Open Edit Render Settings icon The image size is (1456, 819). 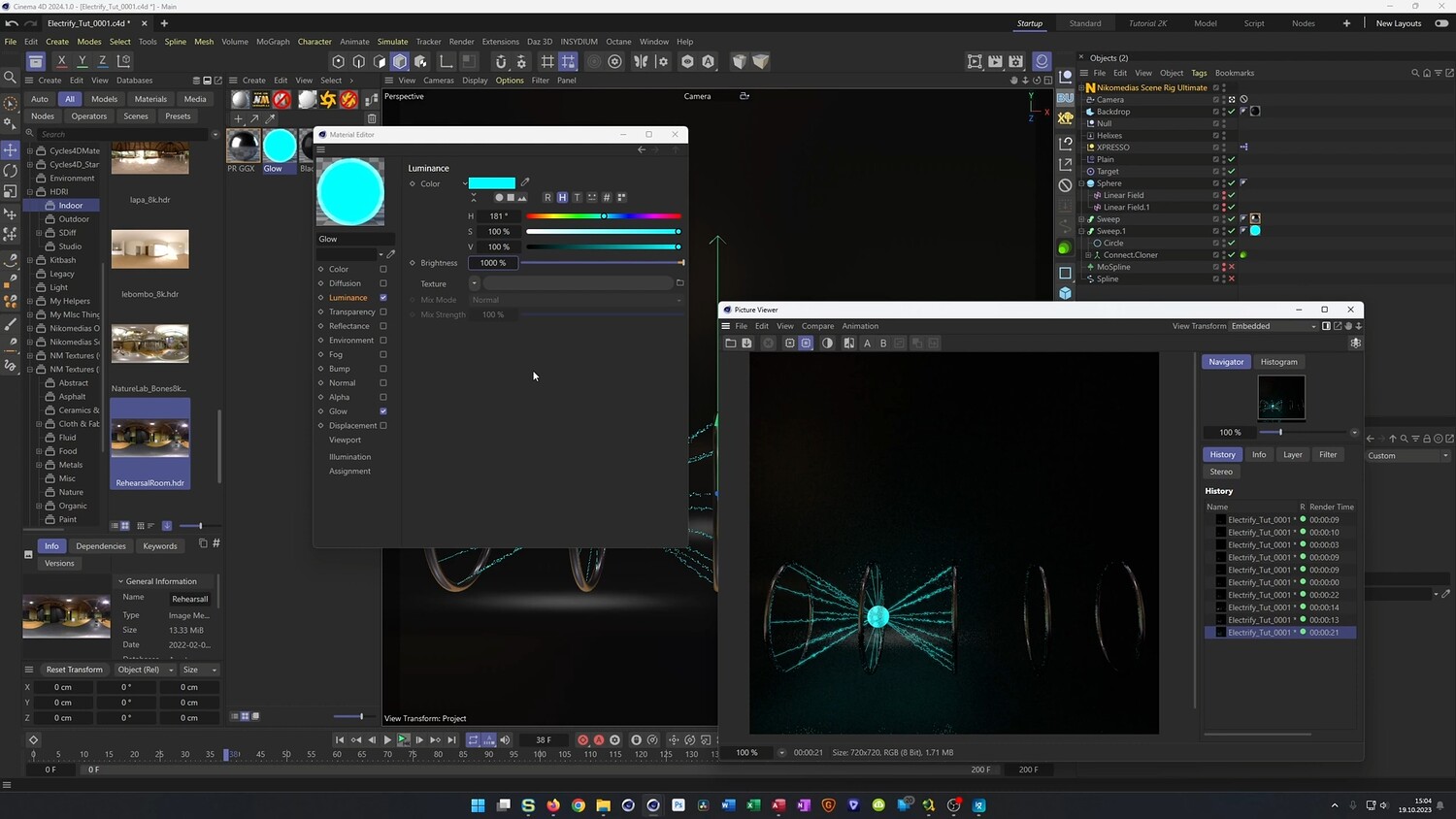click(x=1015, y=61)
